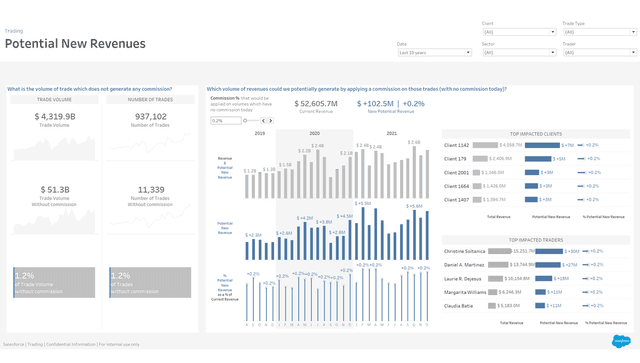The image size is (640, 363).
Task: Select Daniel A. Martinez trader row
Action: tap(536, 265)
